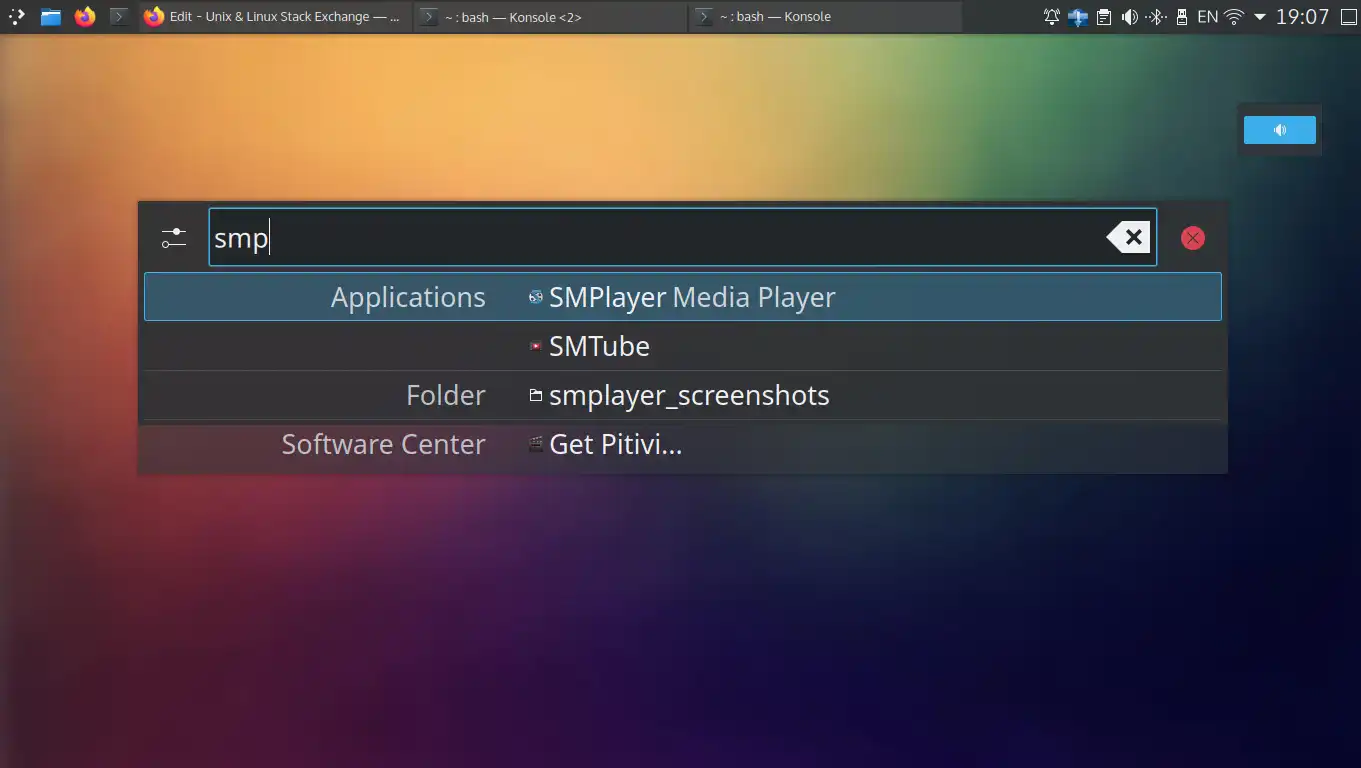Click the Software Center category label
This screenshot has width=1361, height=768.
383,444
